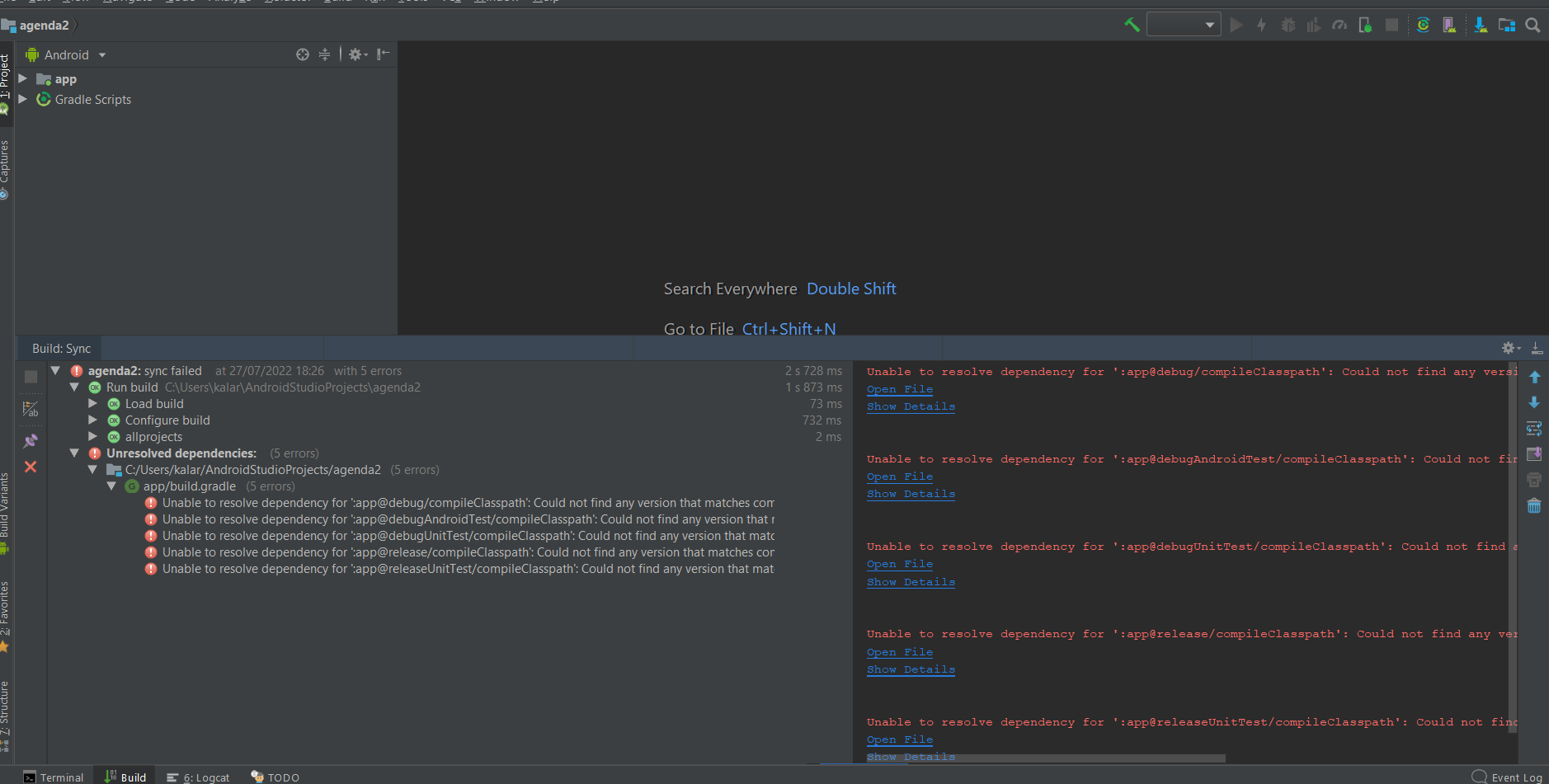Click the top toolbar Stop square icon
1549x784 pixels.
[1391, 25]
